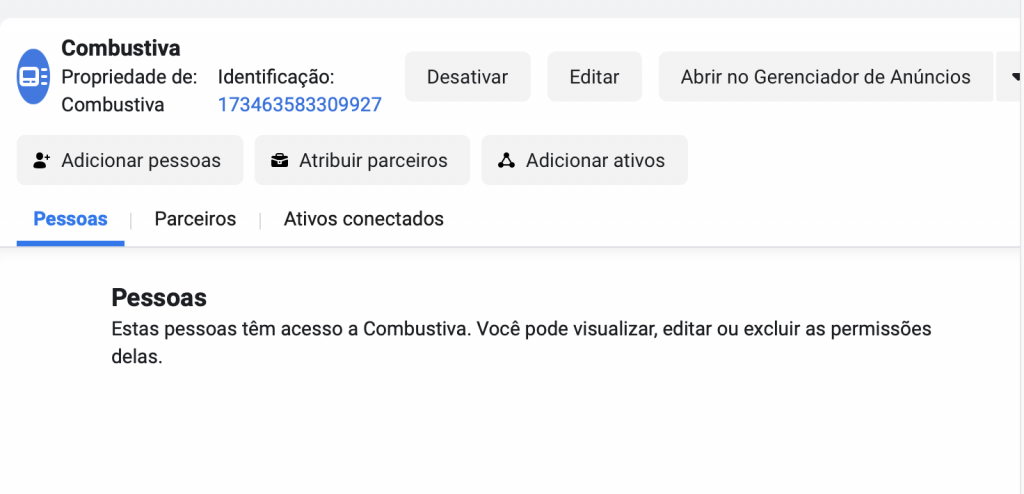Open Abrir no Gerenciador de Anúncios
The height and width of the screenshot is (494, 1024).
coord(825,76)
